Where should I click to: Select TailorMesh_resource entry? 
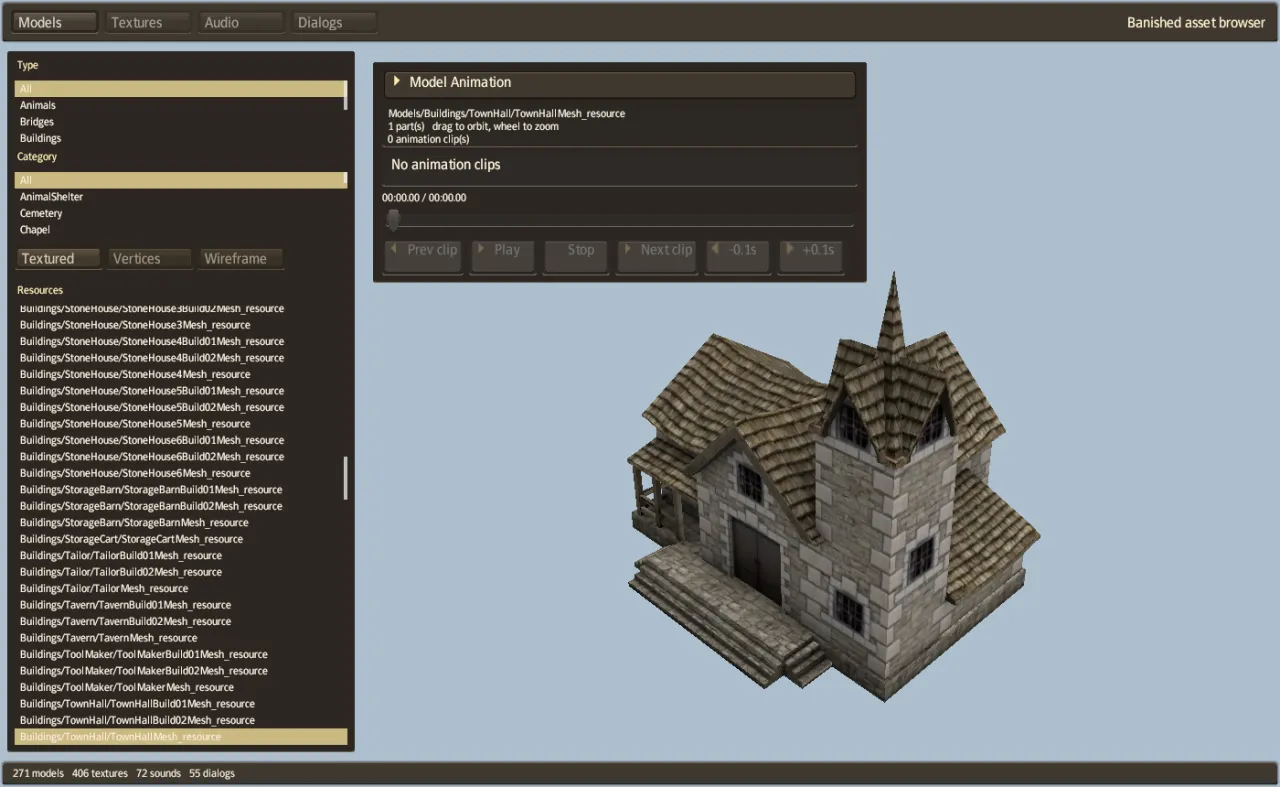(180, 588)
